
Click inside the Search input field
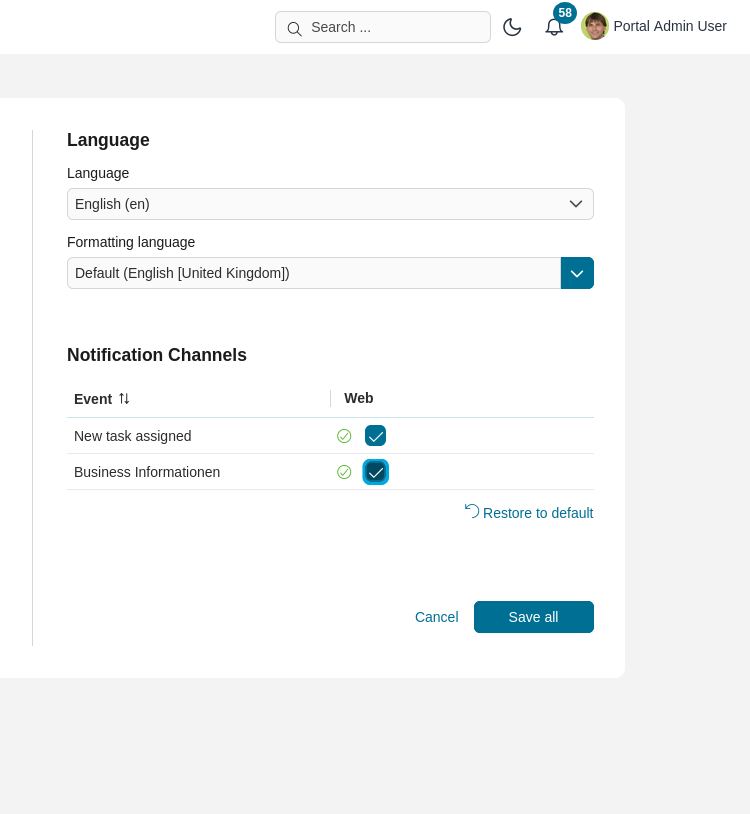(390, 27)
